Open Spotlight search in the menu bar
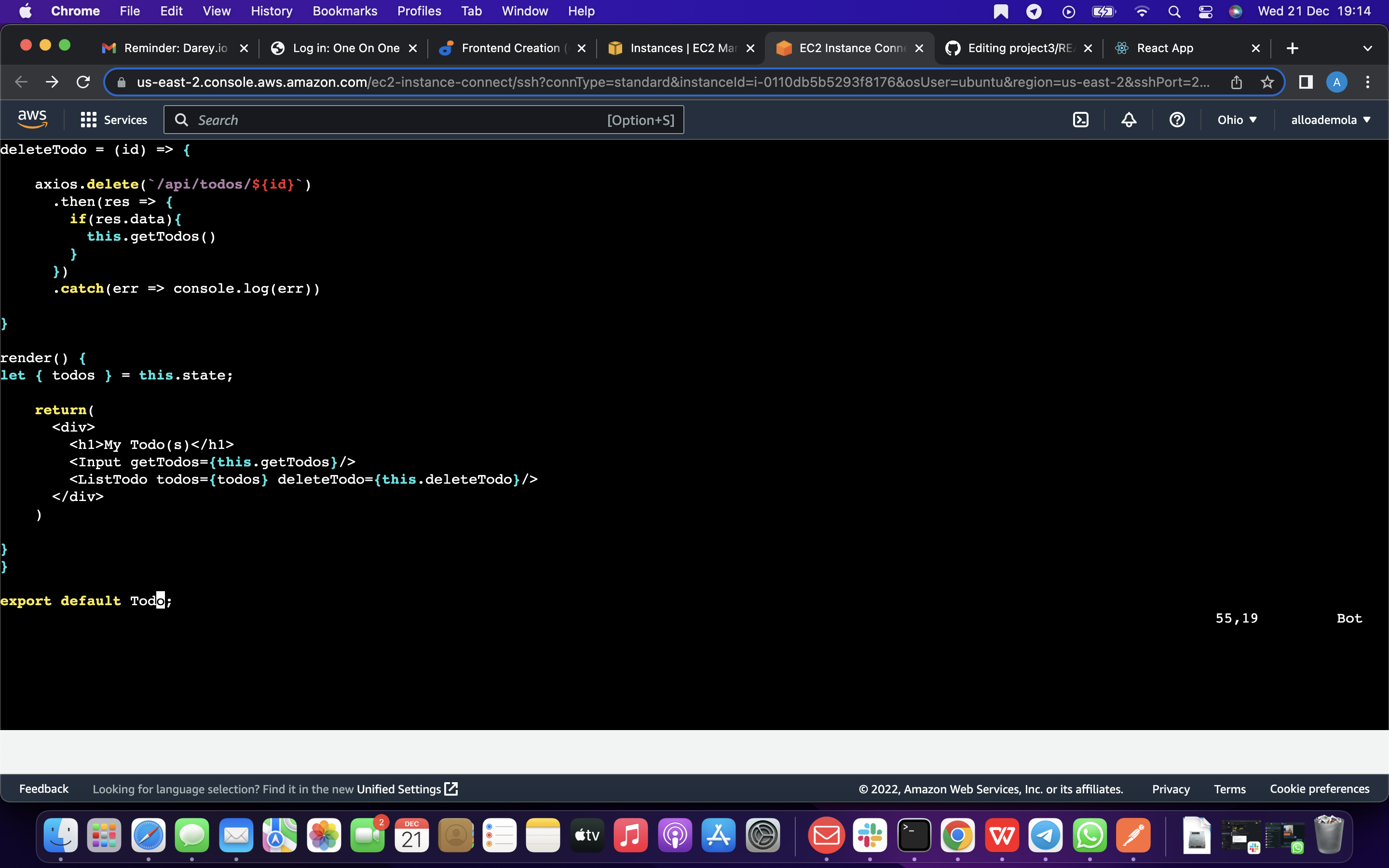Image resolution: width=1389 pixels, height=868 pixels. [1174, 11]
